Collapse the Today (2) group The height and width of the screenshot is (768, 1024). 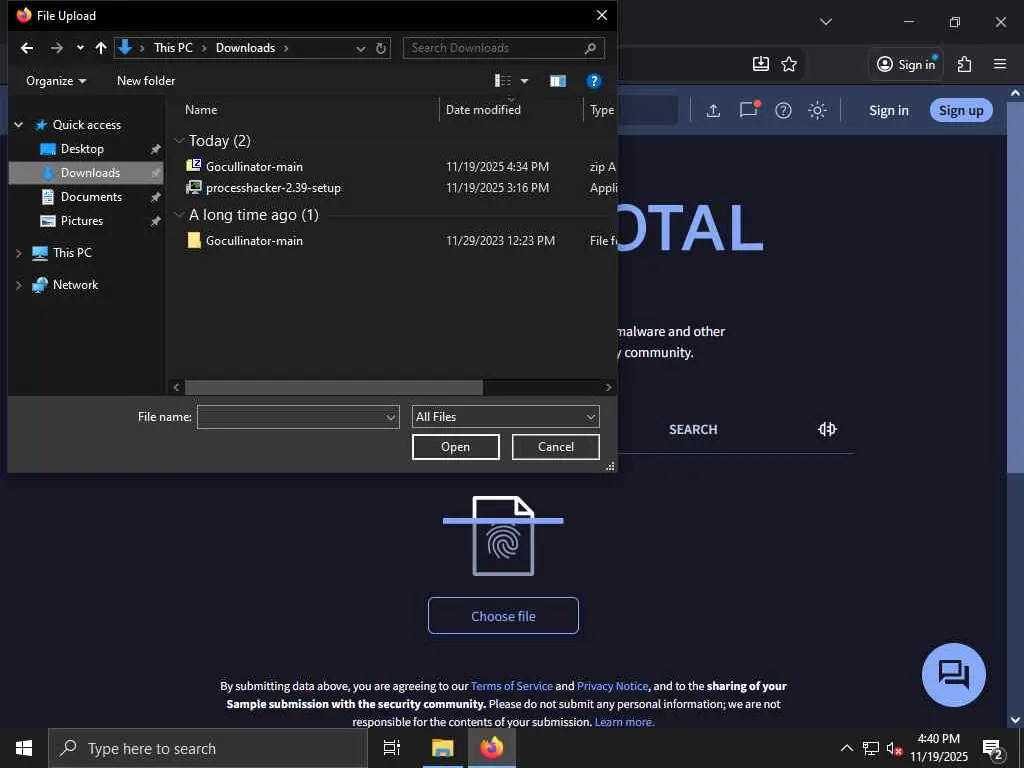click(x=180, y=141)
